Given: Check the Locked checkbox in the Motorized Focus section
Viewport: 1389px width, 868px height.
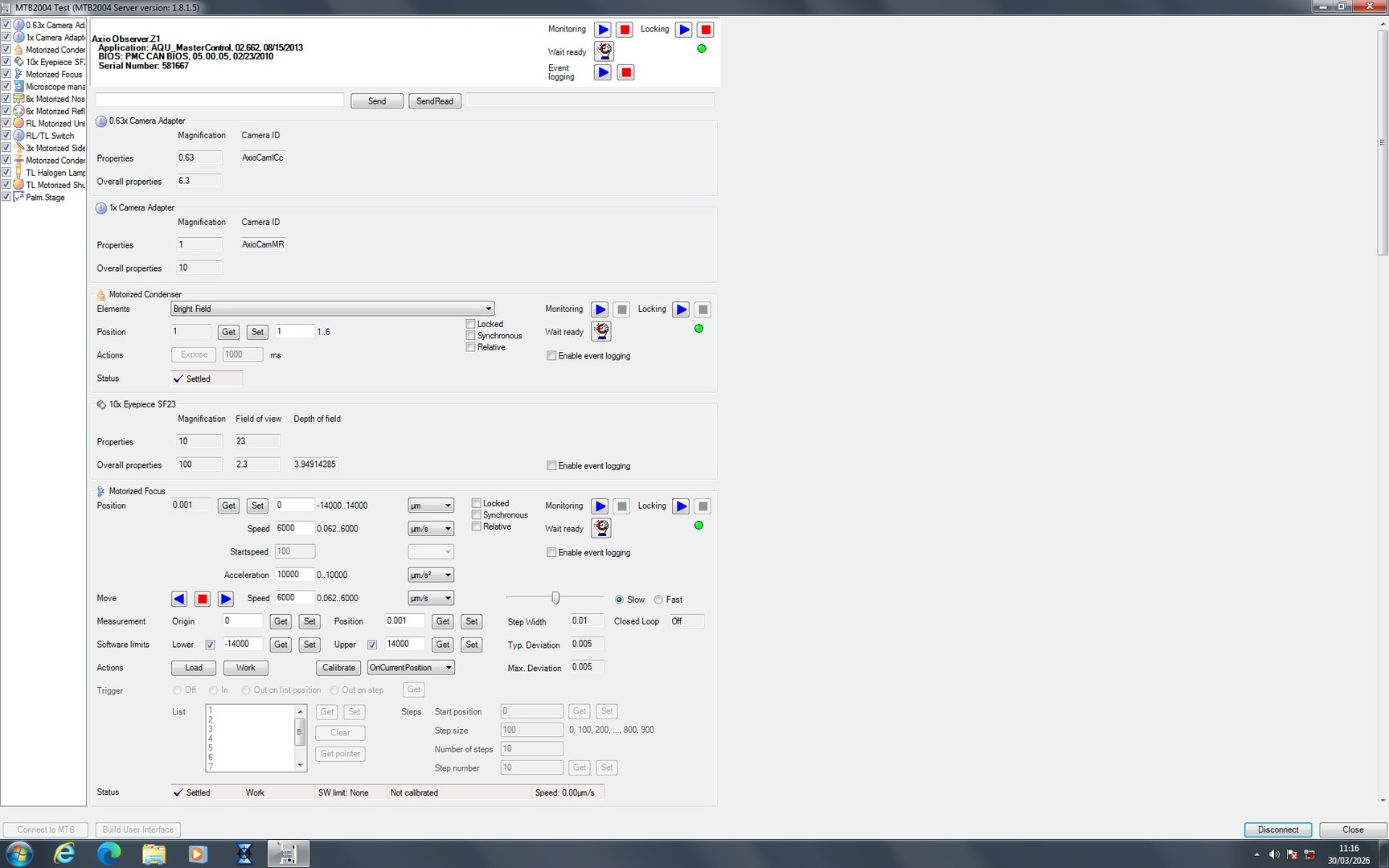Looking at the screenshot, I should pos(477,502).
